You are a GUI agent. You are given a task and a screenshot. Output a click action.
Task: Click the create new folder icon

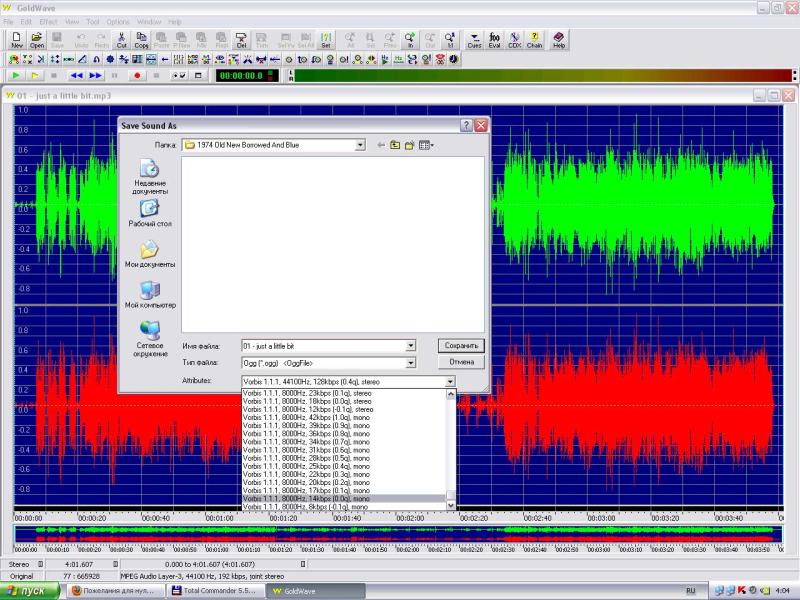coord(409,145)
